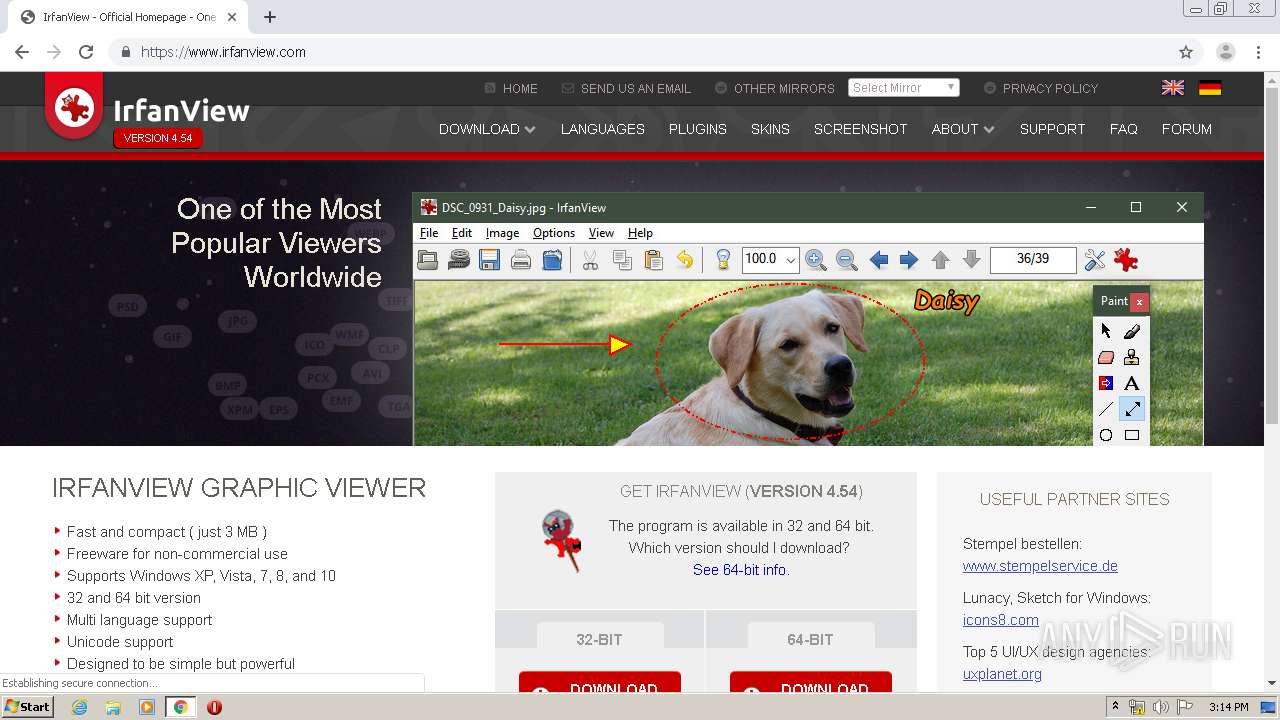Click the address bar URL field
This screenshot has height=720, width=1280.
[x=640, y=52]
